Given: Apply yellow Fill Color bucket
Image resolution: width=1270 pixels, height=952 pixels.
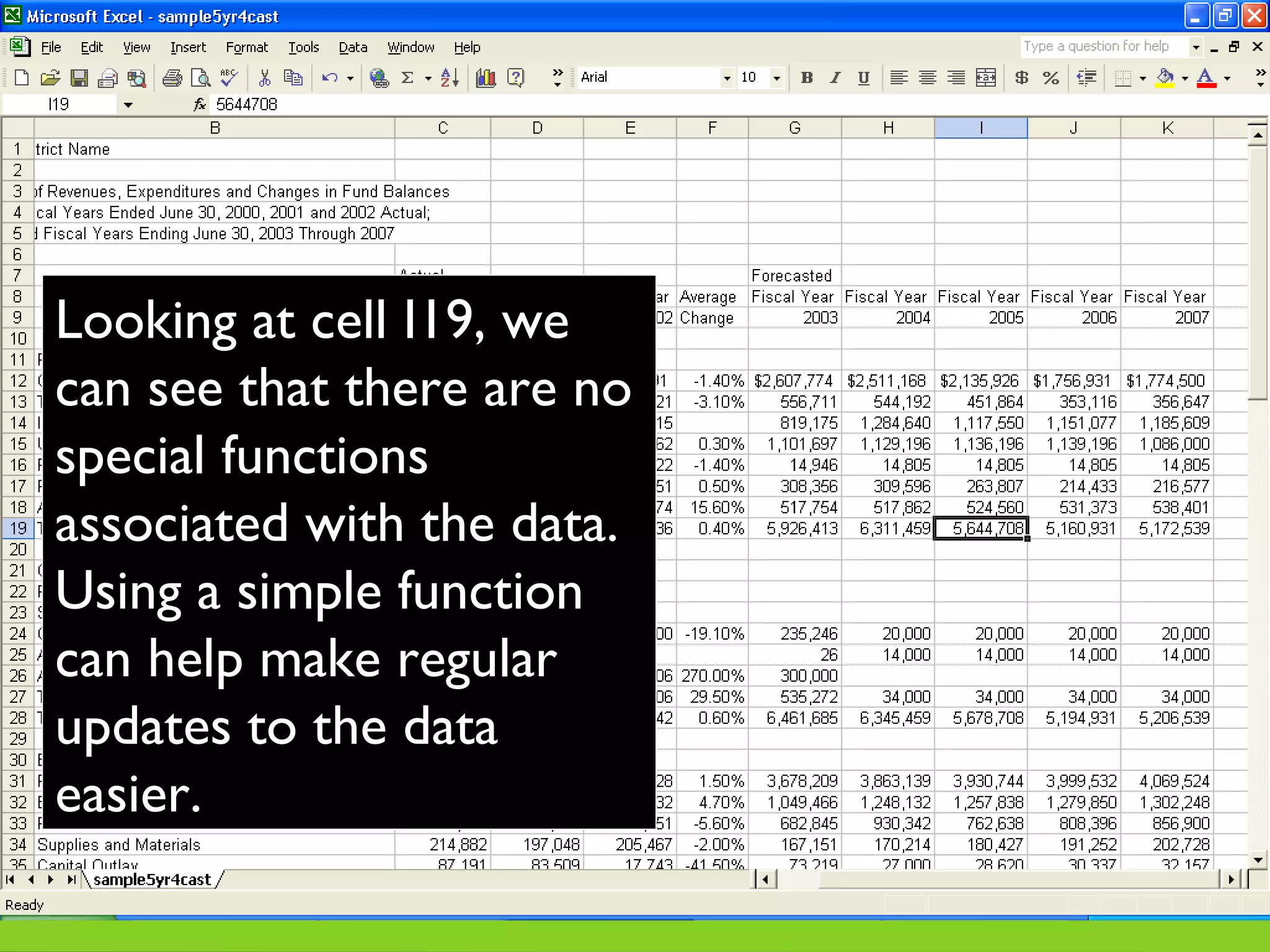Looking at the screenshot, I should pos(1165,77).
